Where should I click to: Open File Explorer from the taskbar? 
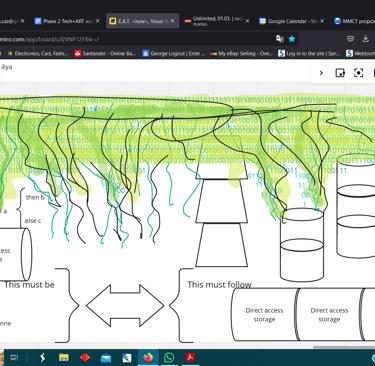coord(63,358)
